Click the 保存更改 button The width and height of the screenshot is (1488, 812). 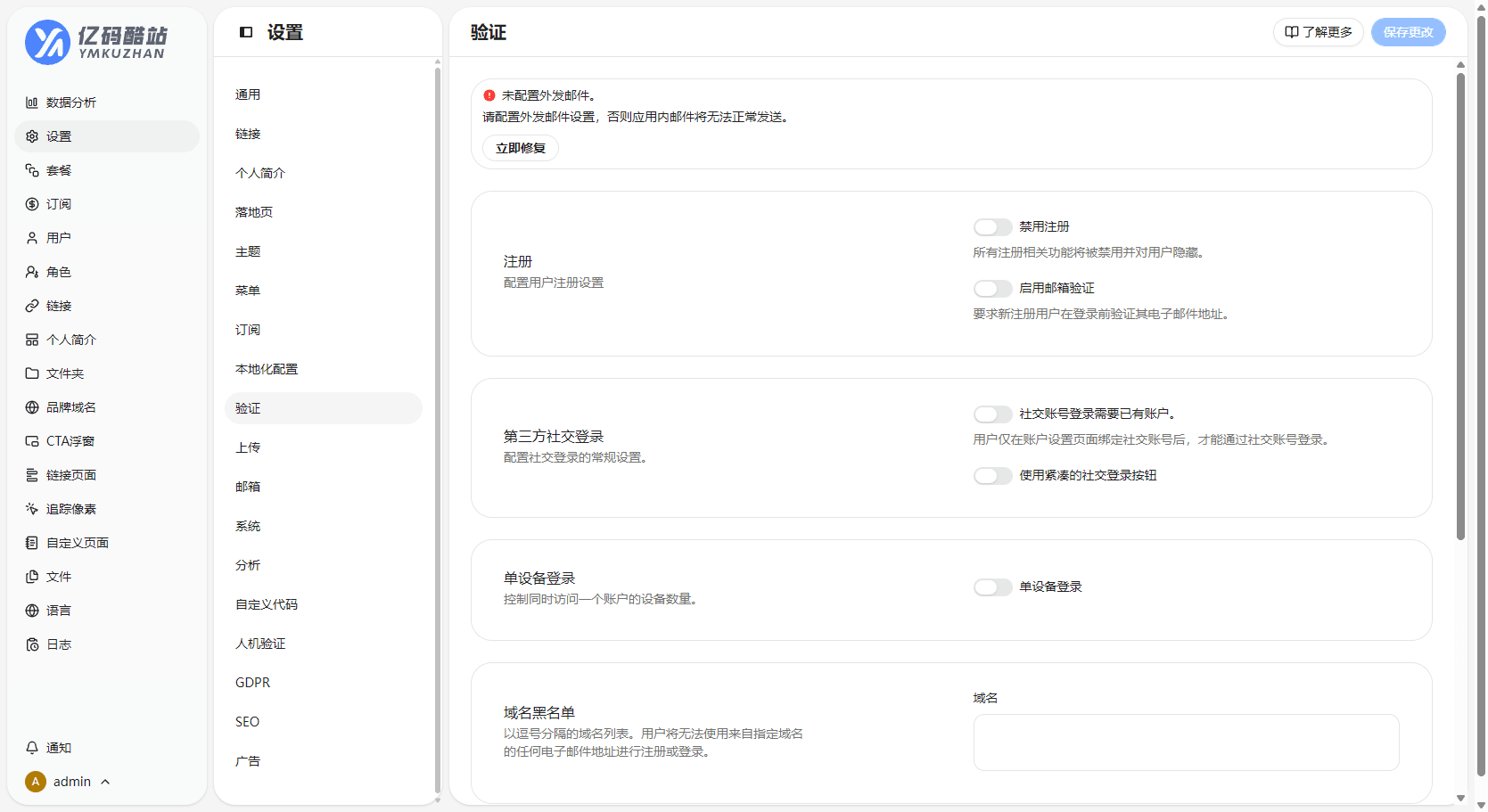click(1408, 32)
